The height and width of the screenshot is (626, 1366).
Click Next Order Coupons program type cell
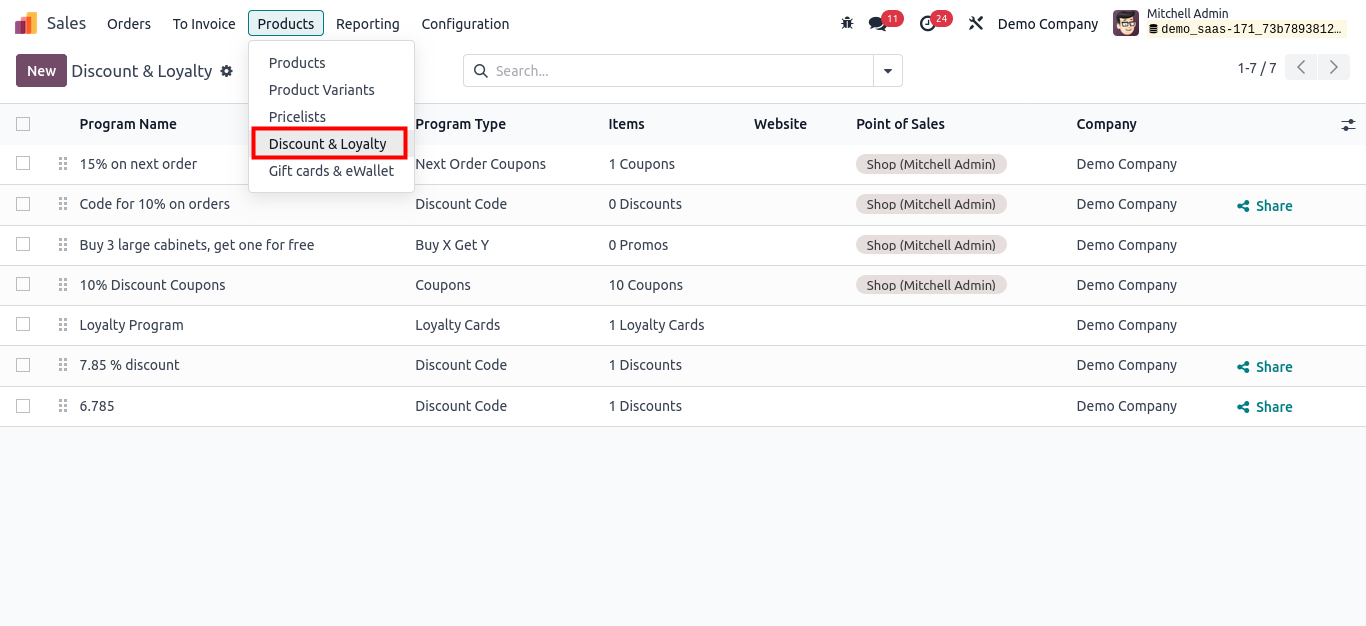[x=481, y=164]
